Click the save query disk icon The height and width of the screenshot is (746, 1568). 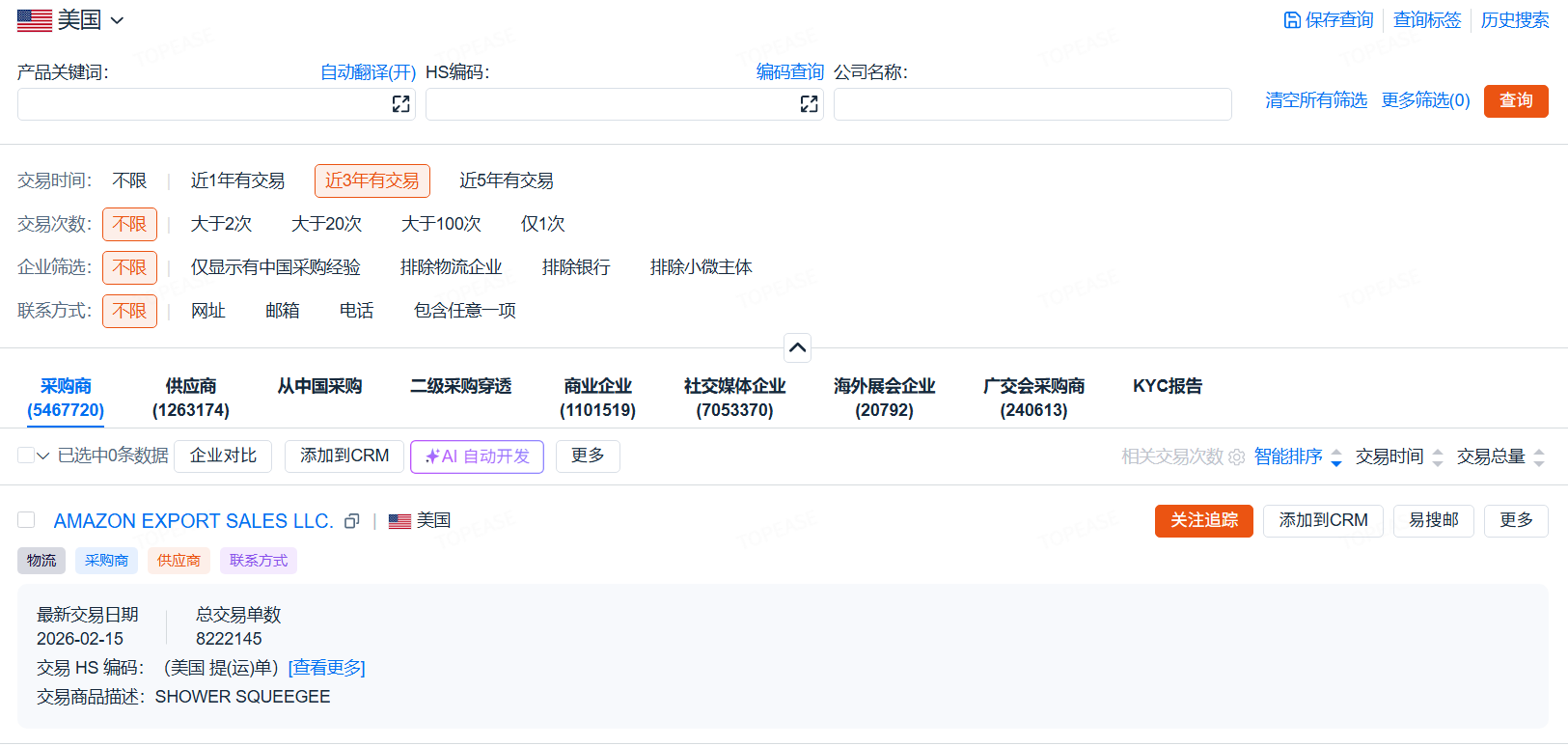click(1291, 20)
